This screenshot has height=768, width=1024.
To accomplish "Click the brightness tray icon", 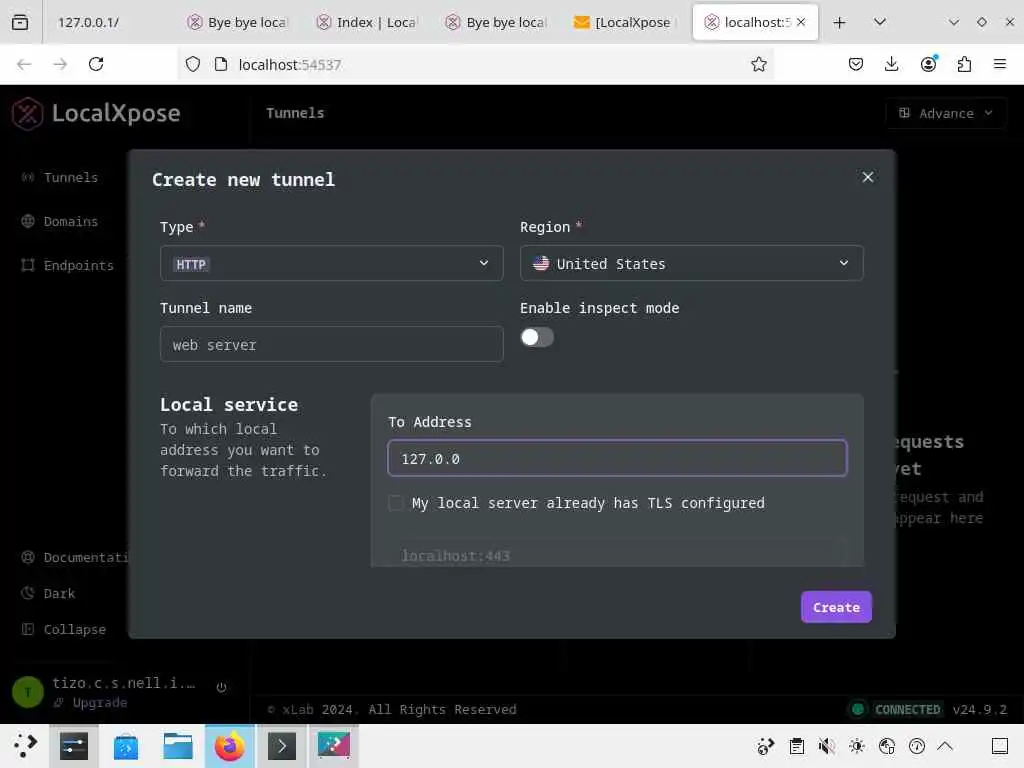I will 856,746.
